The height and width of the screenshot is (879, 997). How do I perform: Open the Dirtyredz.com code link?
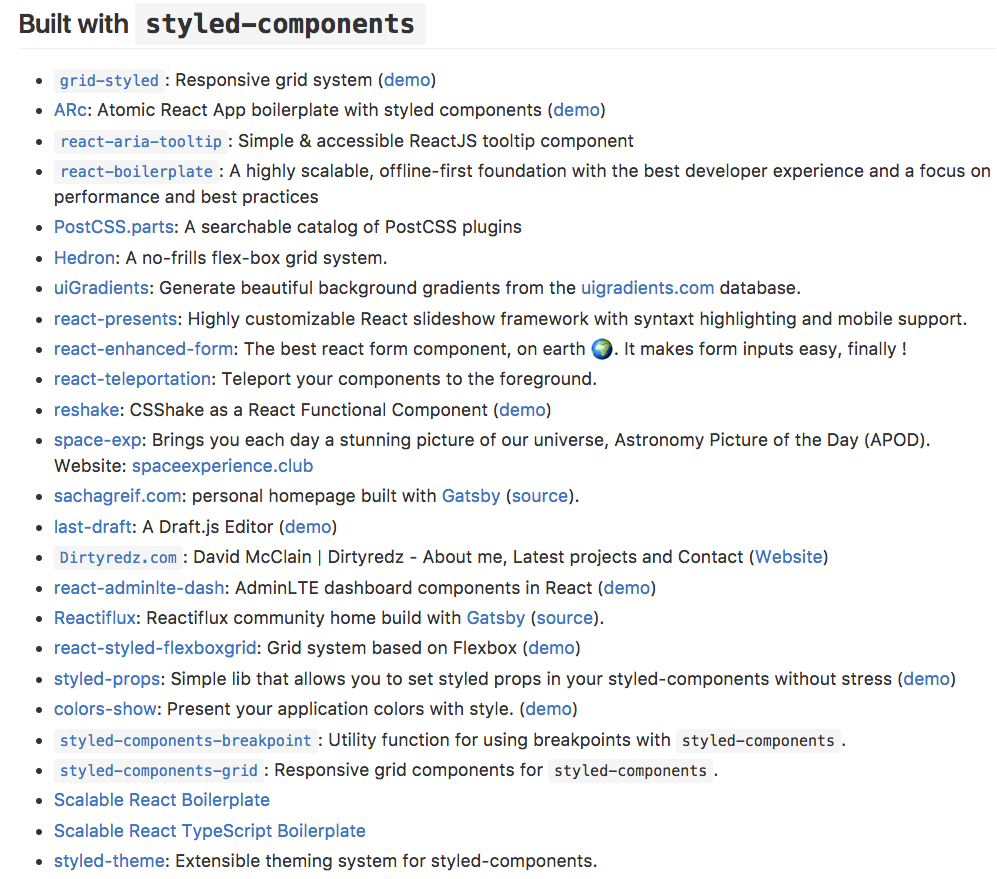click(118, 557)
